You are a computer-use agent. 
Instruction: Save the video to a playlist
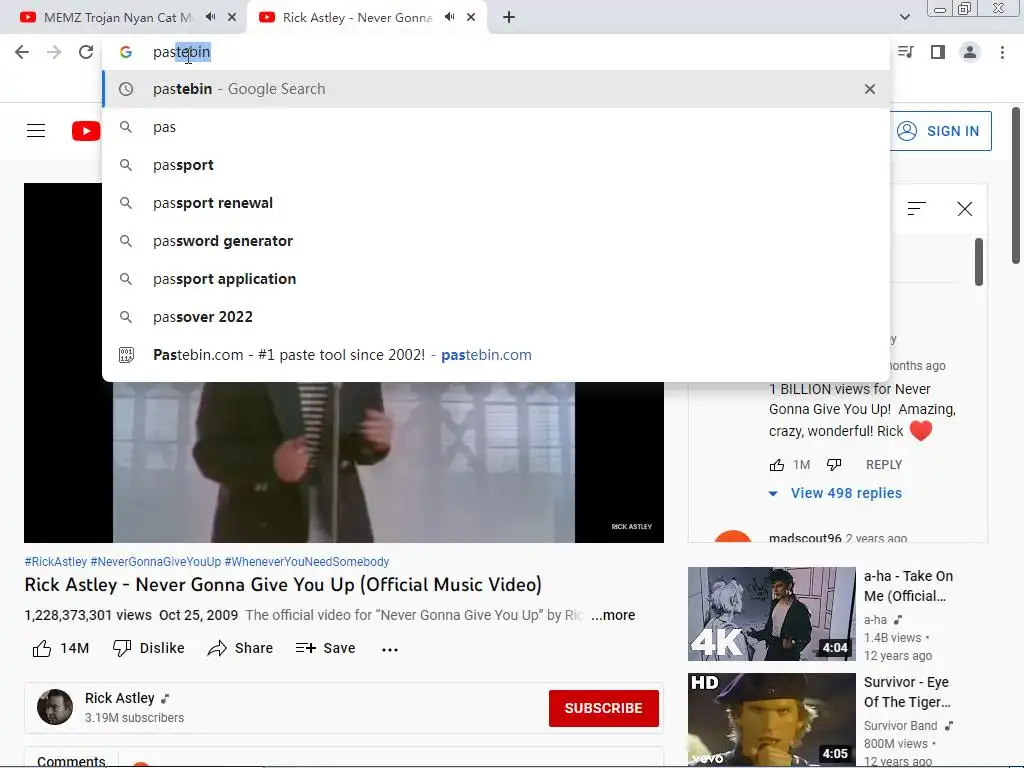pyautogui.click(x=325, y=648)
